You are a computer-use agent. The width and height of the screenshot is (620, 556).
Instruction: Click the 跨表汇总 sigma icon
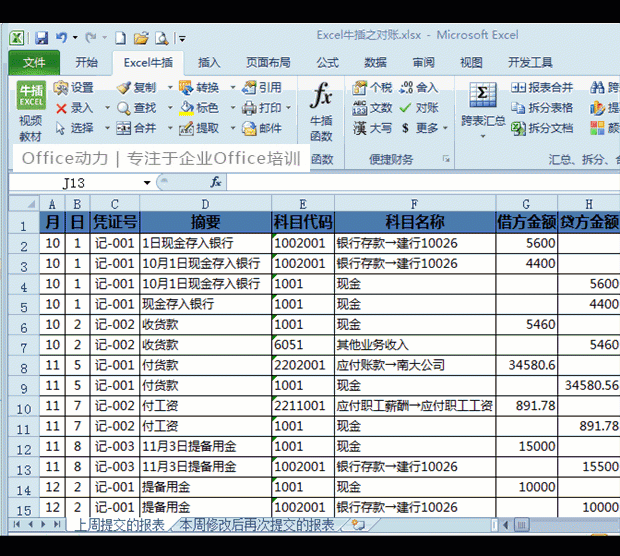click(482, 95)
